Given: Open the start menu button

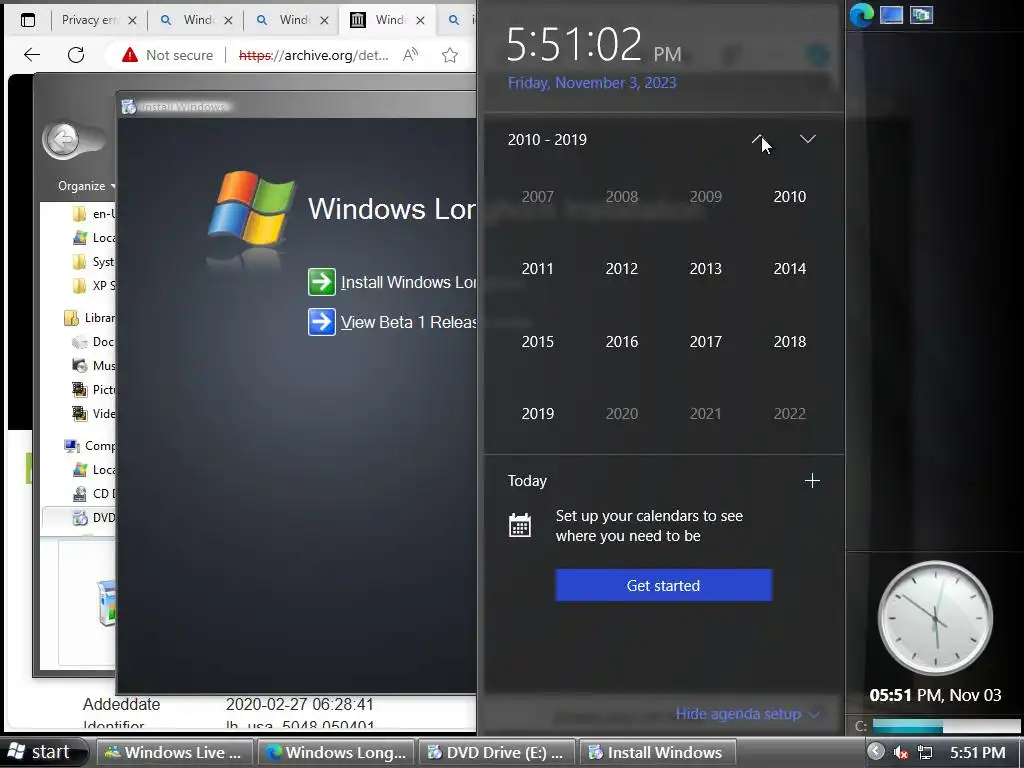Looking at the screenshot, I should point(44,752).
